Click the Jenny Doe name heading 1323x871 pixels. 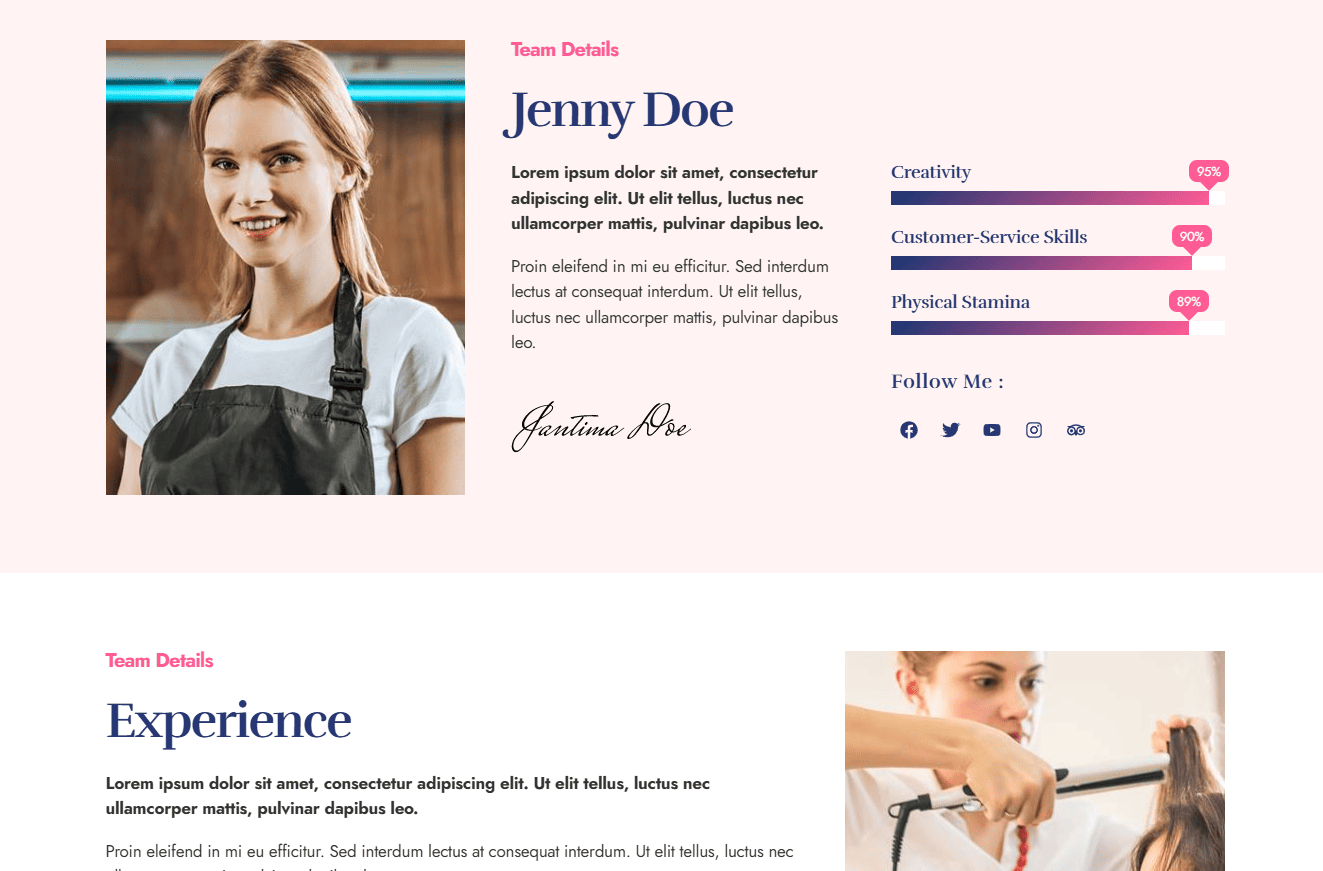619,110
